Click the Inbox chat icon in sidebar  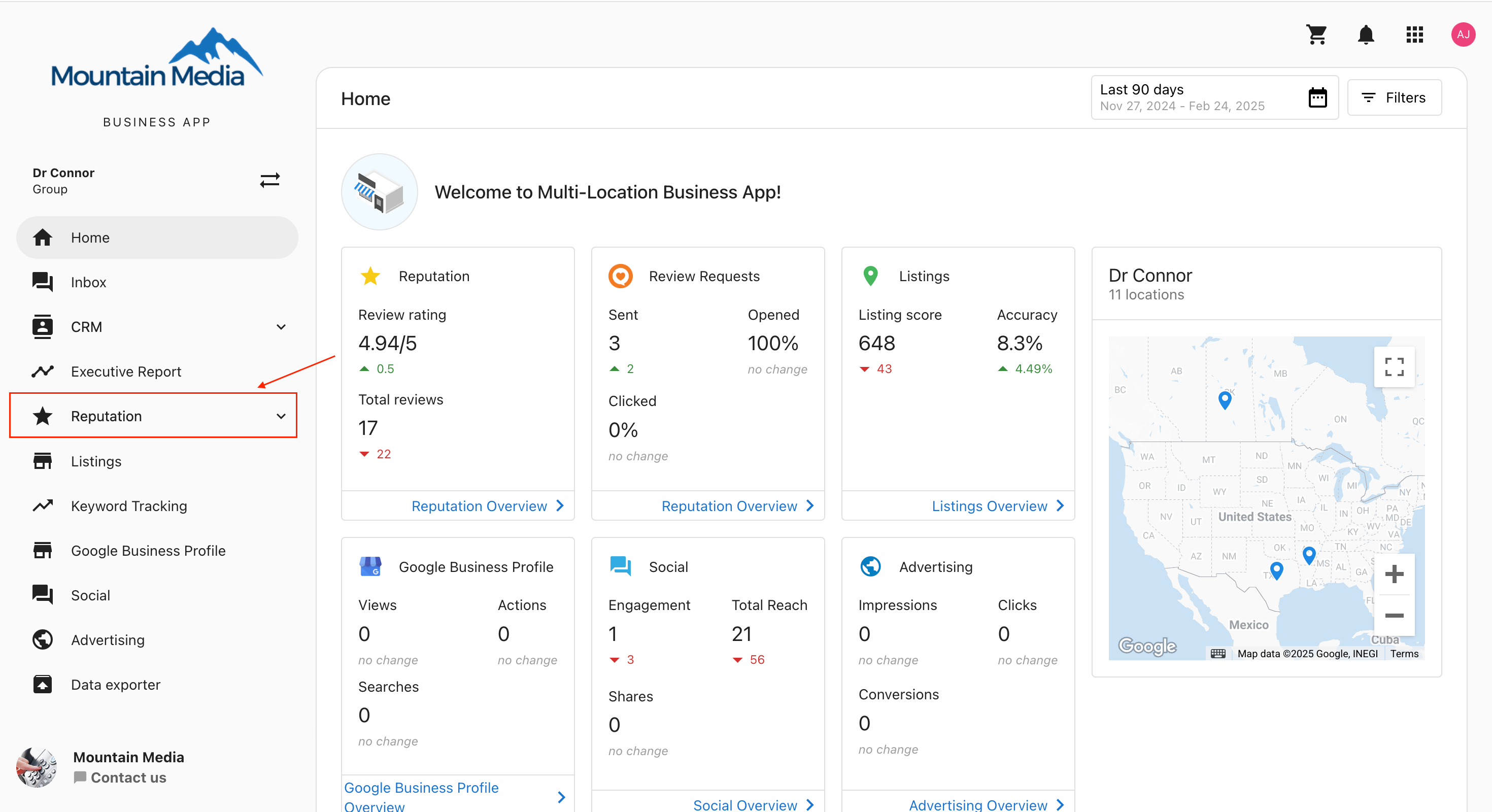pos(42,282)
